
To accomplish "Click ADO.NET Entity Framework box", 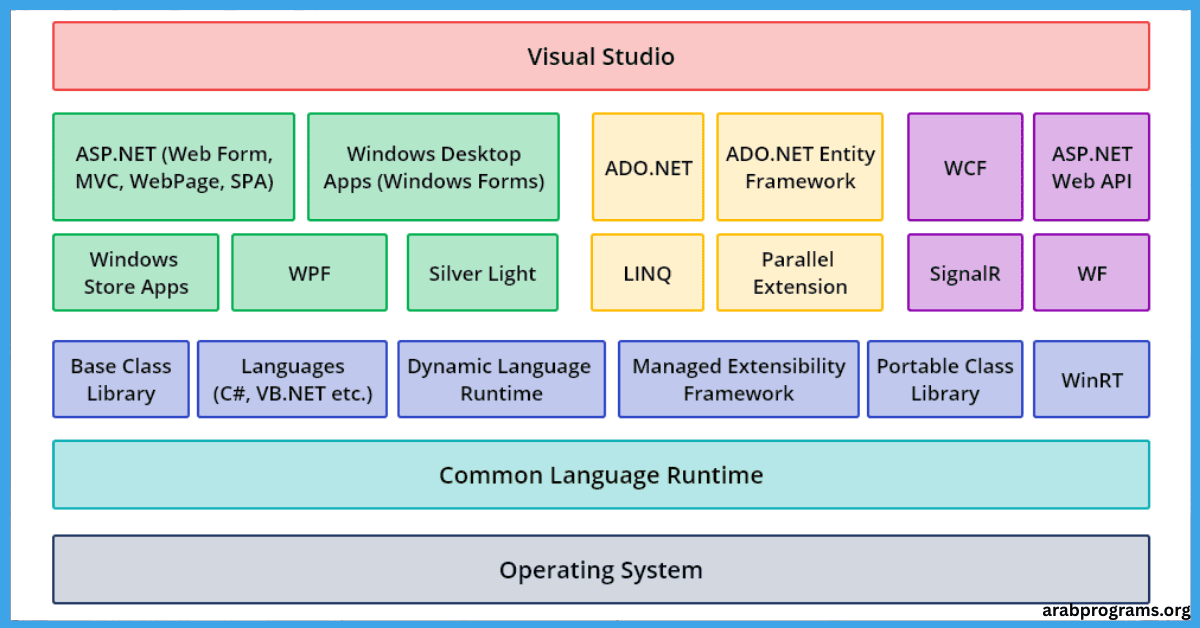I will tap(800, 167).
